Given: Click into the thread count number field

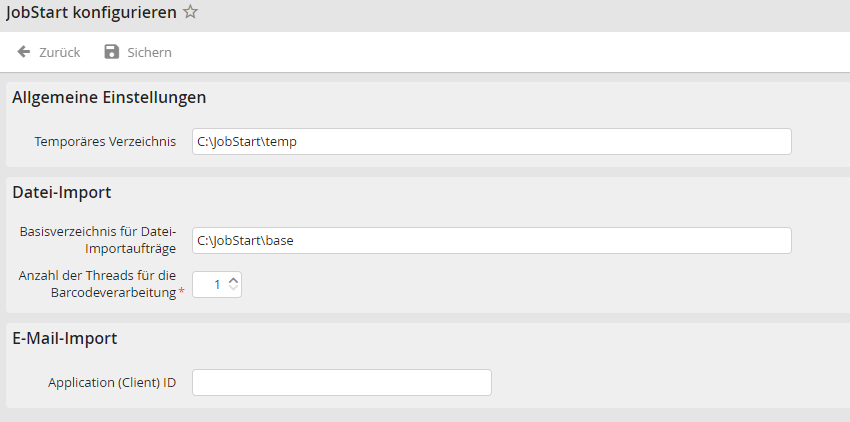Looking at the screenshot, I should pos(208,285).
